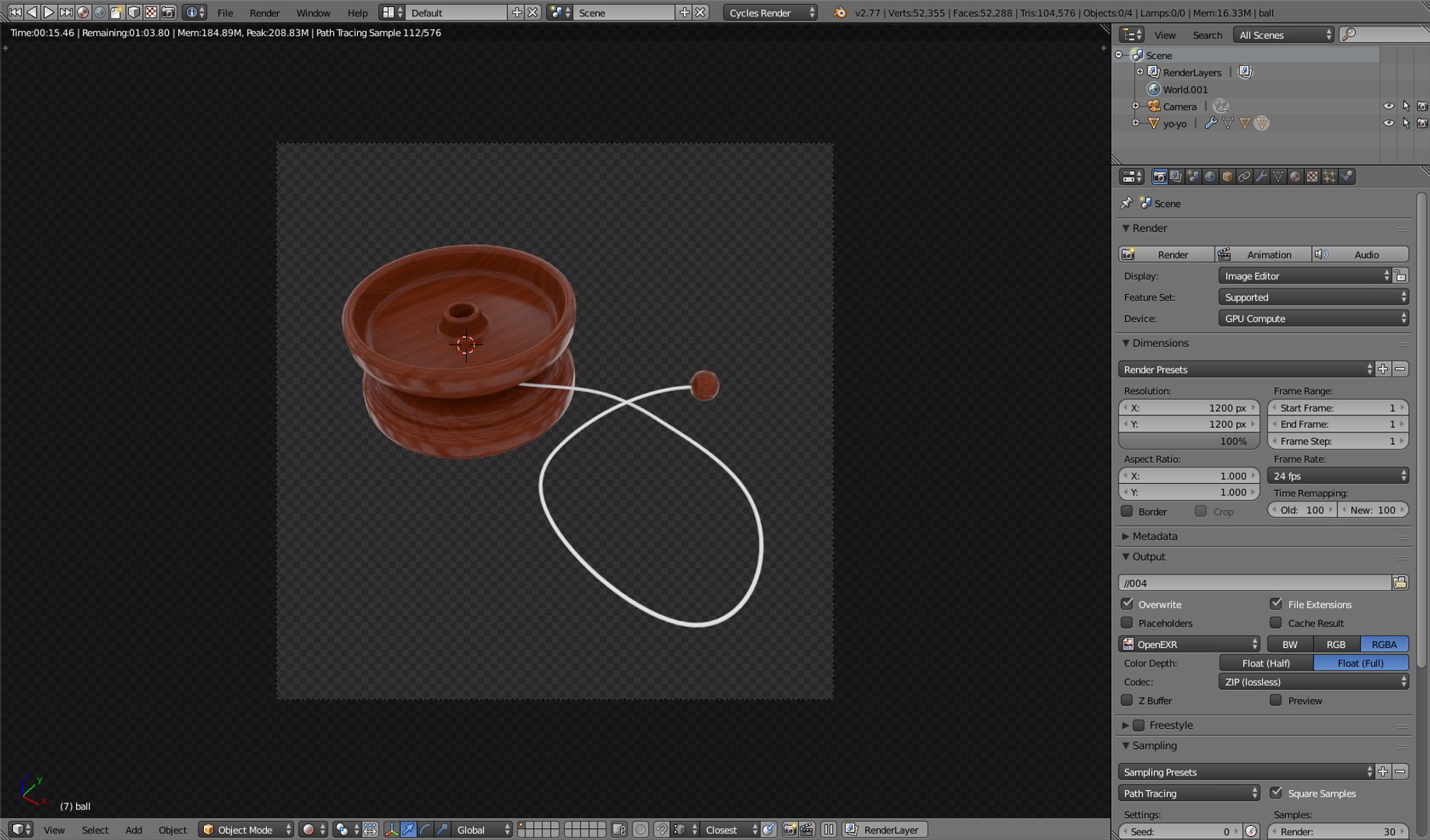Select RGB color mode button
This screenshot has height=840, width=1430.
(x=1336, y=644)
